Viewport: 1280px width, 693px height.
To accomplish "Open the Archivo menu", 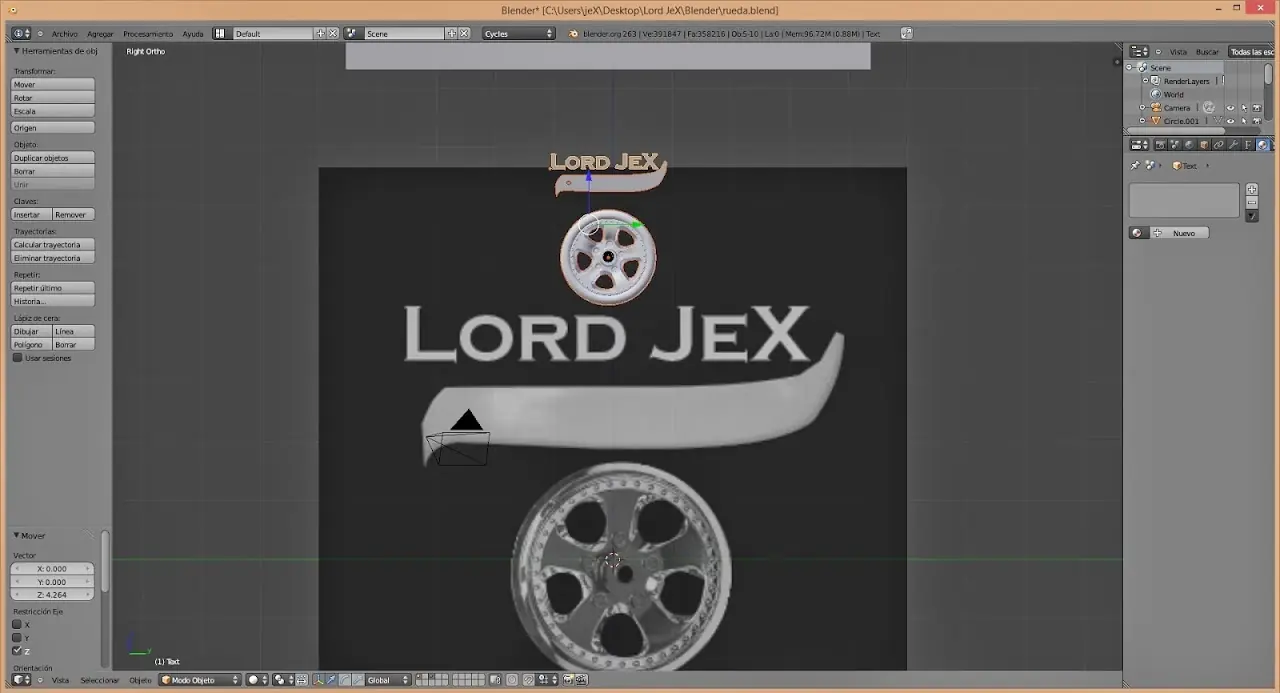I will [x=64, y=34].
